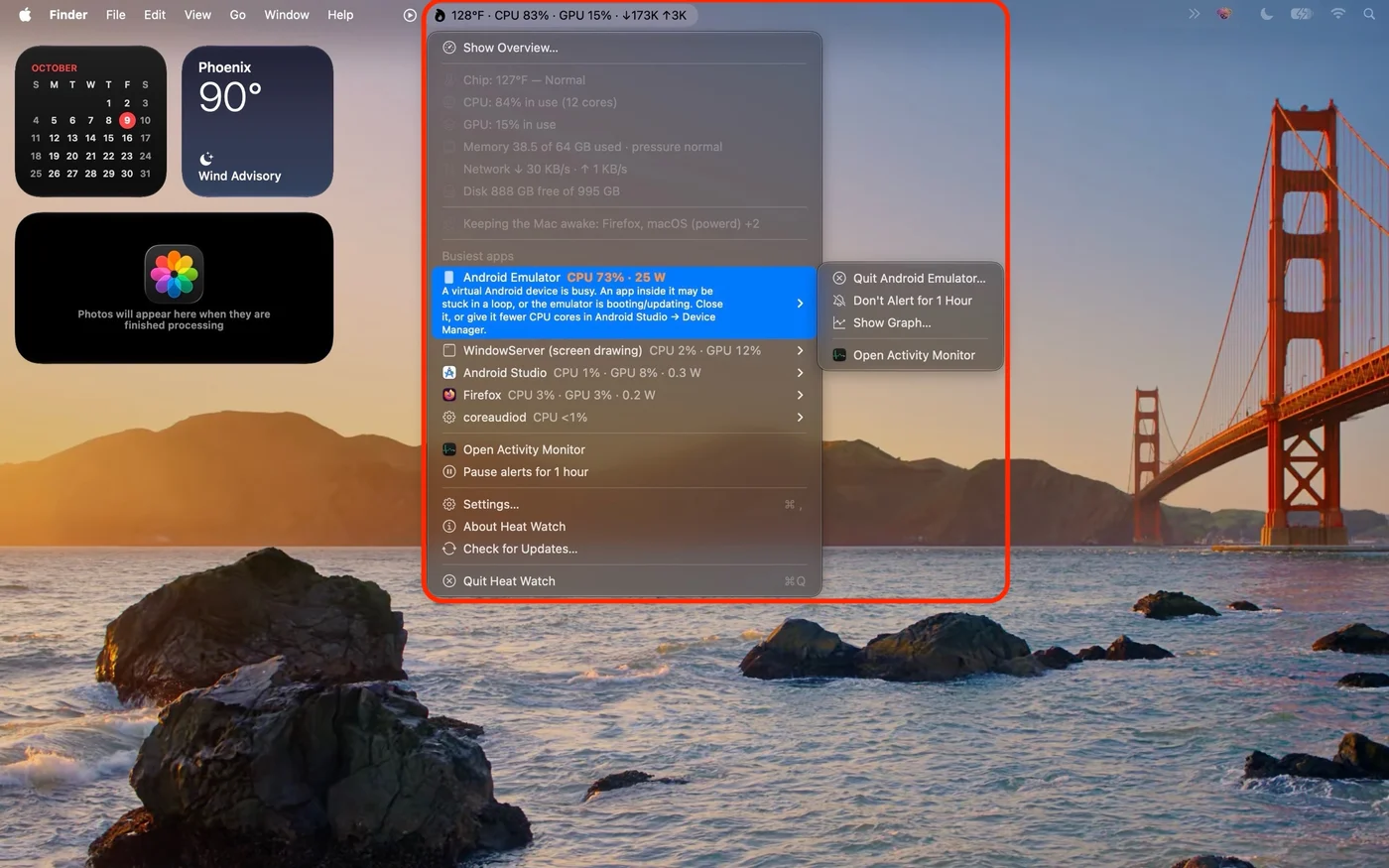
Task: Click the colorful app icon in menu bar
Action: (1225, 15)
